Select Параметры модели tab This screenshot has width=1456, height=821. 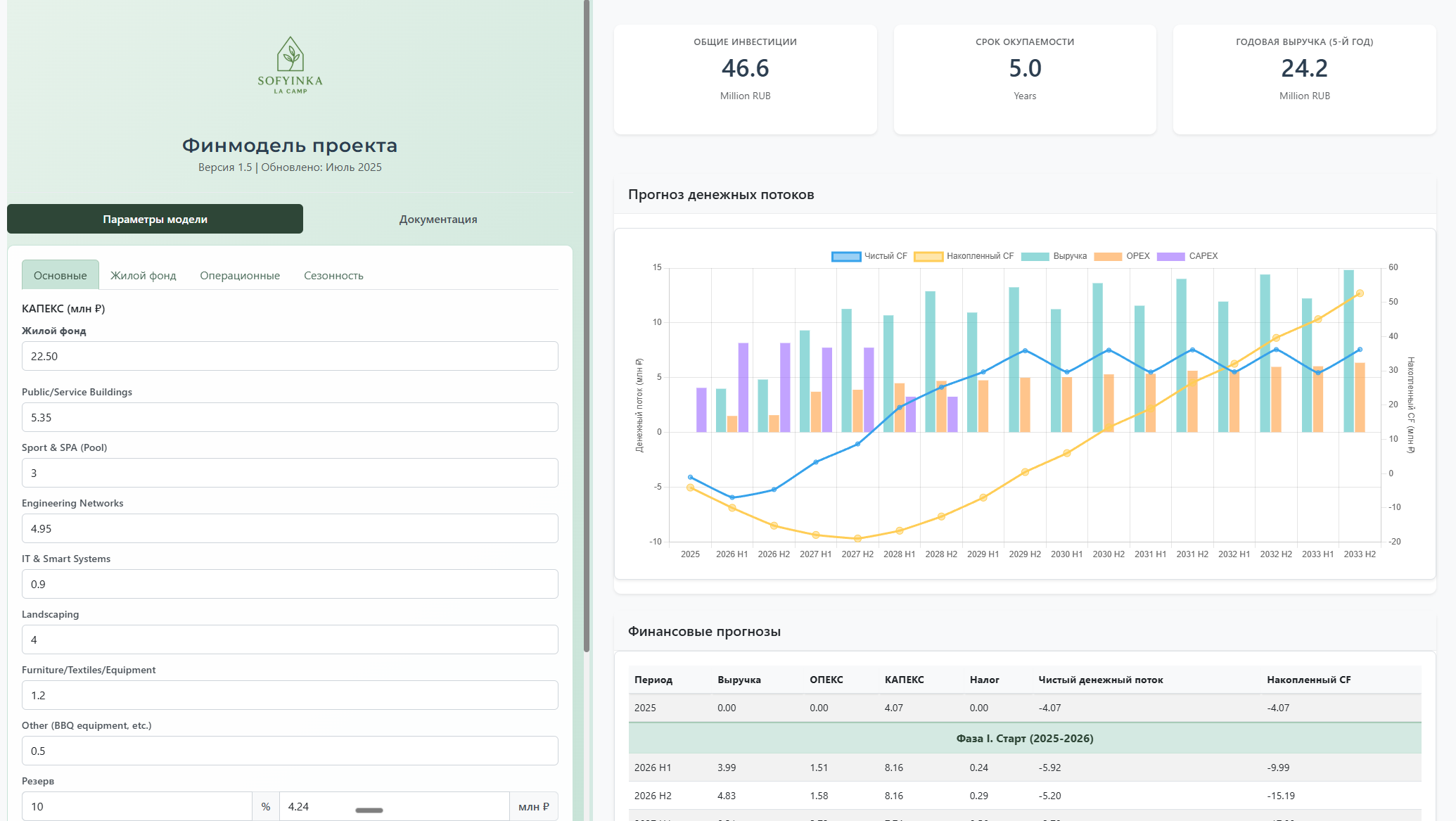155,219
